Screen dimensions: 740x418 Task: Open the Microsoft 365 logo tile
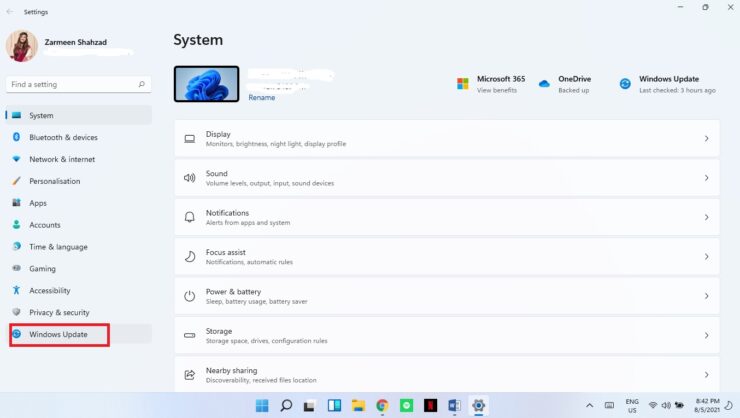(463, 84)
